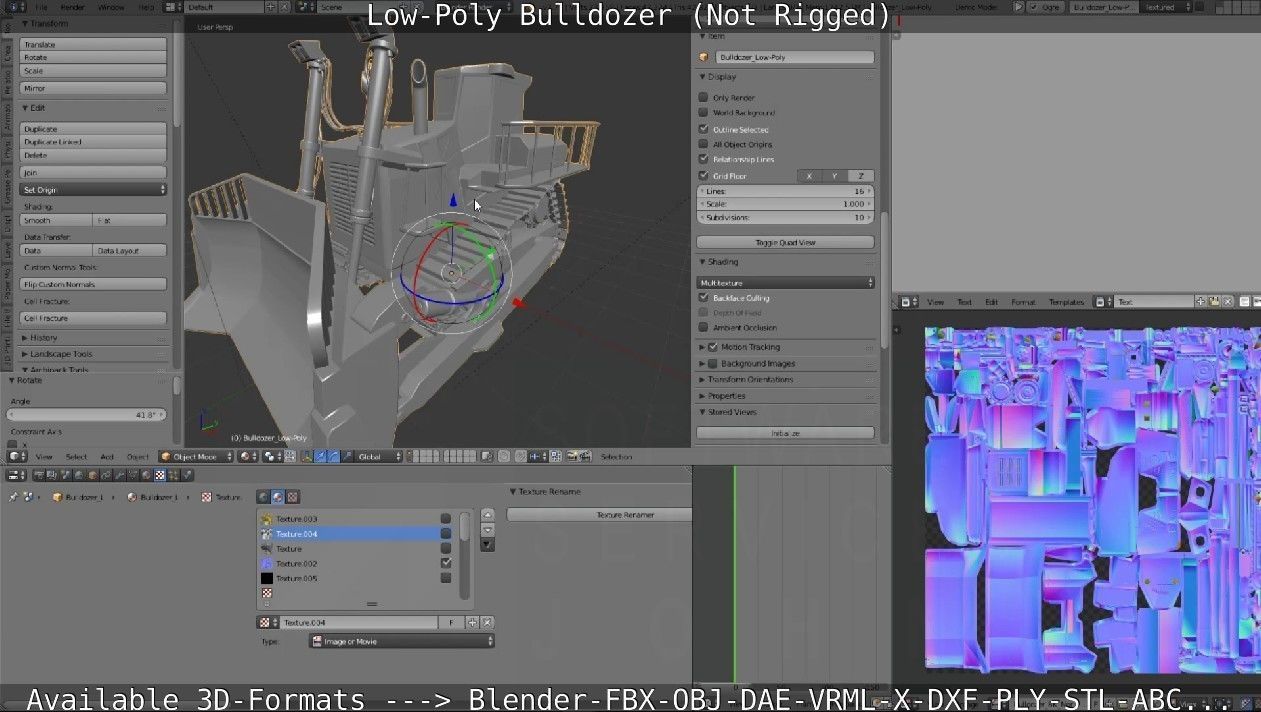Select Texture.003 in texture list

(348, 518)
